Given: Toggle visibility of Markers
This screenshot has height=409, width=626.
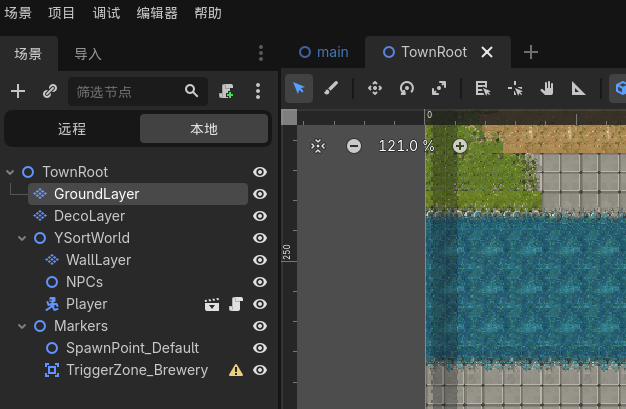Looking at the screenshot, I should [260, 326].
